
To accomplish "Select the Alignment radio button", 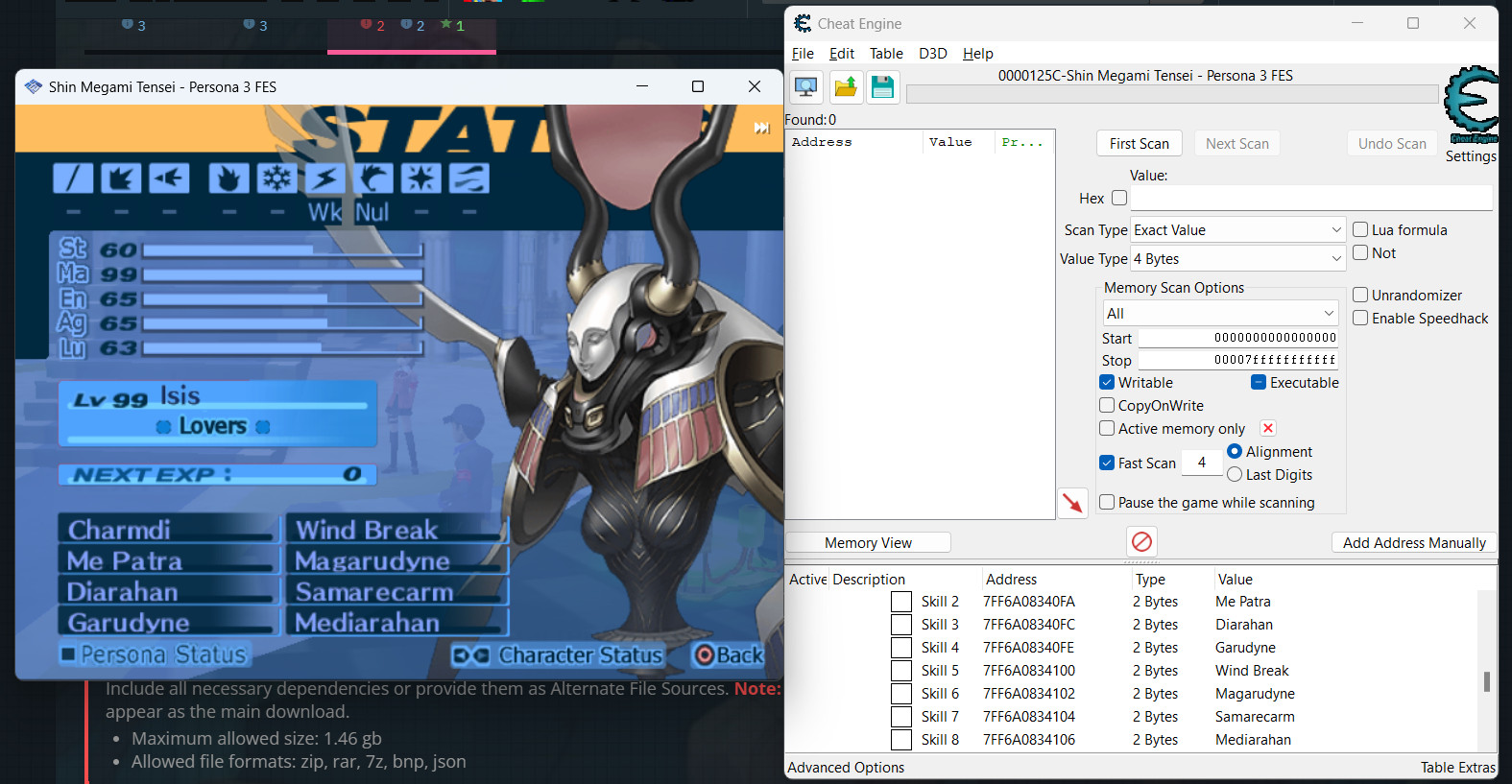I will 1235,451.
